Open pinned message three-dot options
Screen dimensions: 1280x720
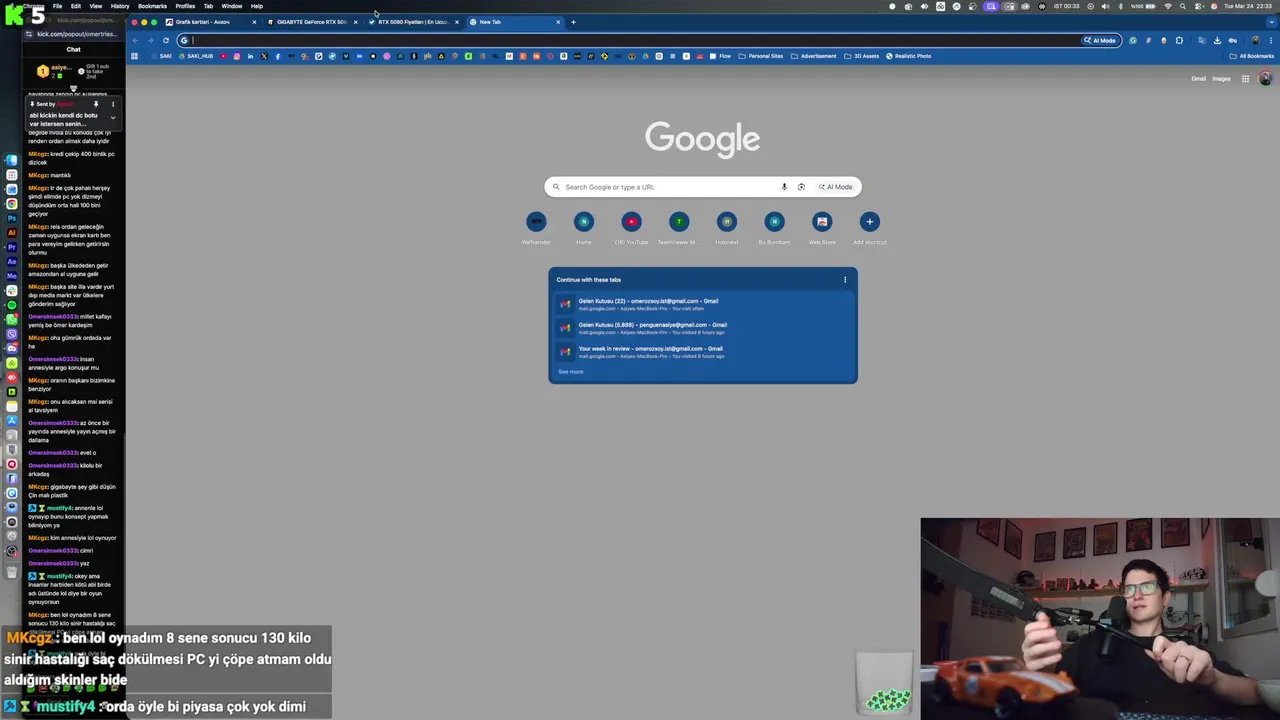(112, 104)
